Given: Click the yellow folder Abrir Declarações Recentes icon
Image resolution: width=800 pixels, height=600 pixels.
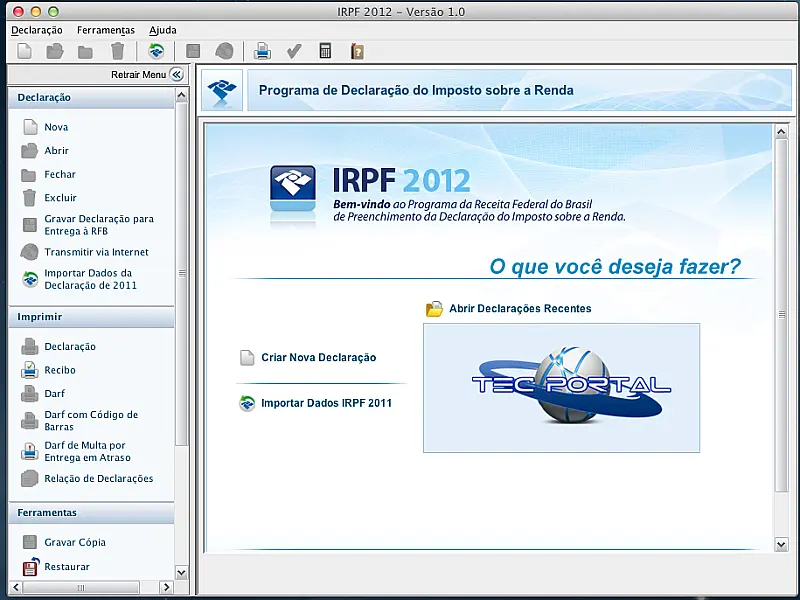Looking at the screenshot, I should pyautogui.click(x=434, y=309).
